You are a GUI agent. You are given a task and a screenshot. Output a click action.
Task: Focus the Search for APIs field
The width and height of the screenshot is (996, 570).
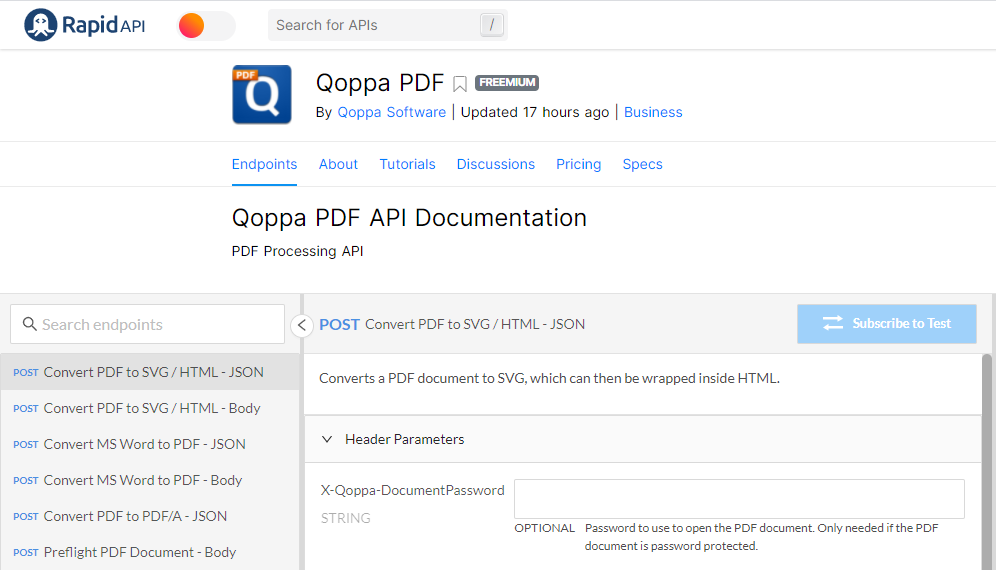pyautogui.click(x=387, y=25)
